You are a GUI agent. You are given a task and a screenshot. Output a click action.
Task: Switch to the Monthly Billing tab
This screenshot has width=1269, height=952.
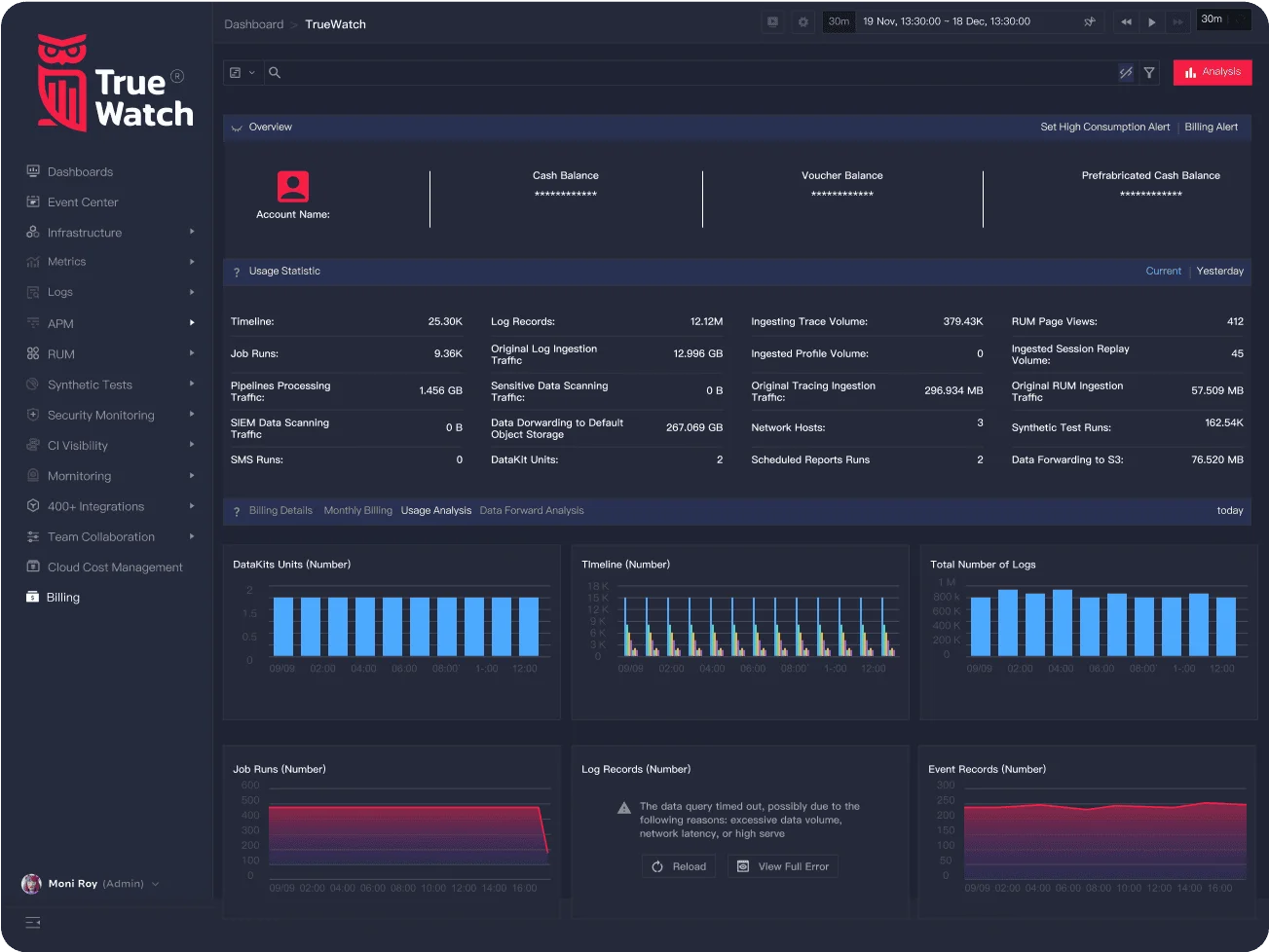coord(358,510)
